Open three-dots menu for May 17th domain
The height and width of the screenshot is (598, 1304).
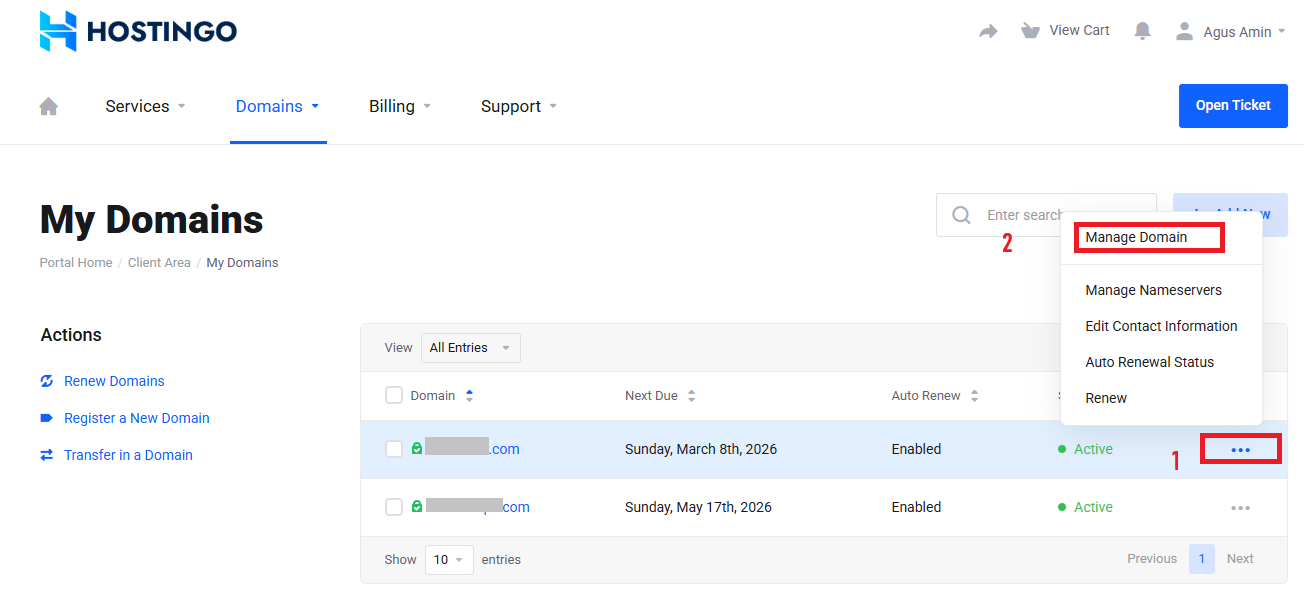pos(1241,508)
